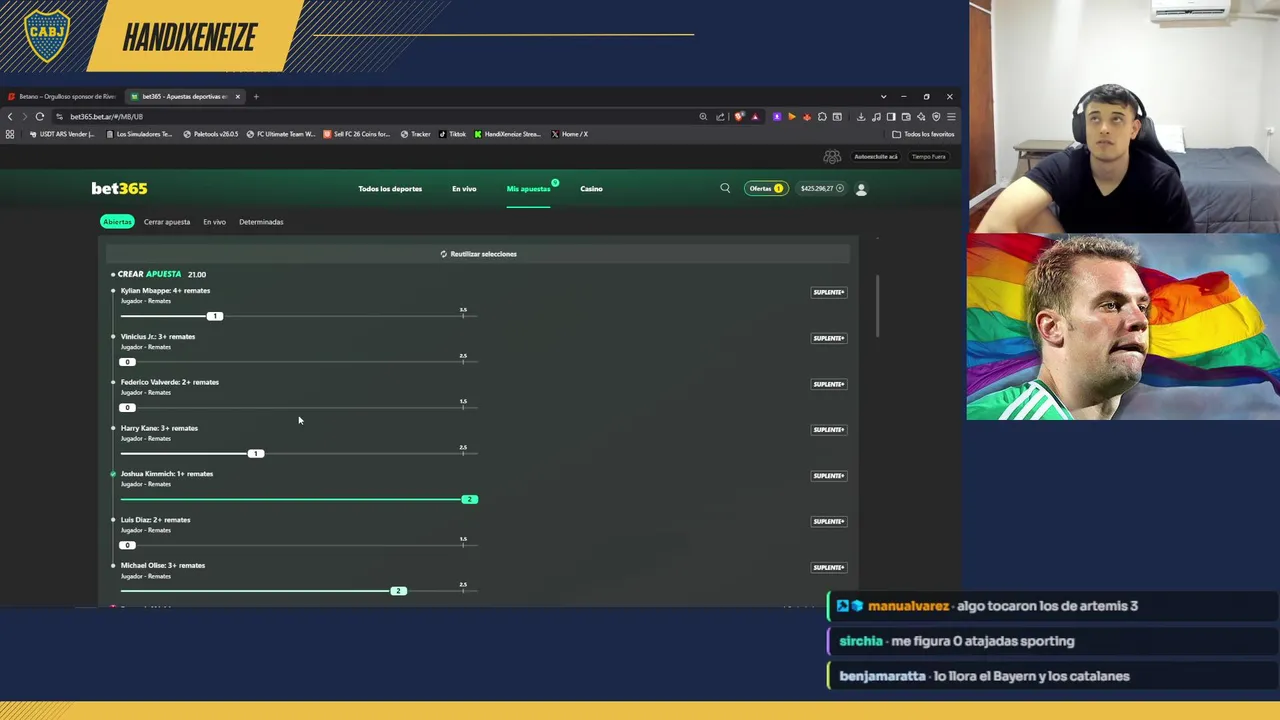The image size is (1280, 720).
Task: Click SUPLENTE+ for Federico Valverde
Action: point(828,384)
